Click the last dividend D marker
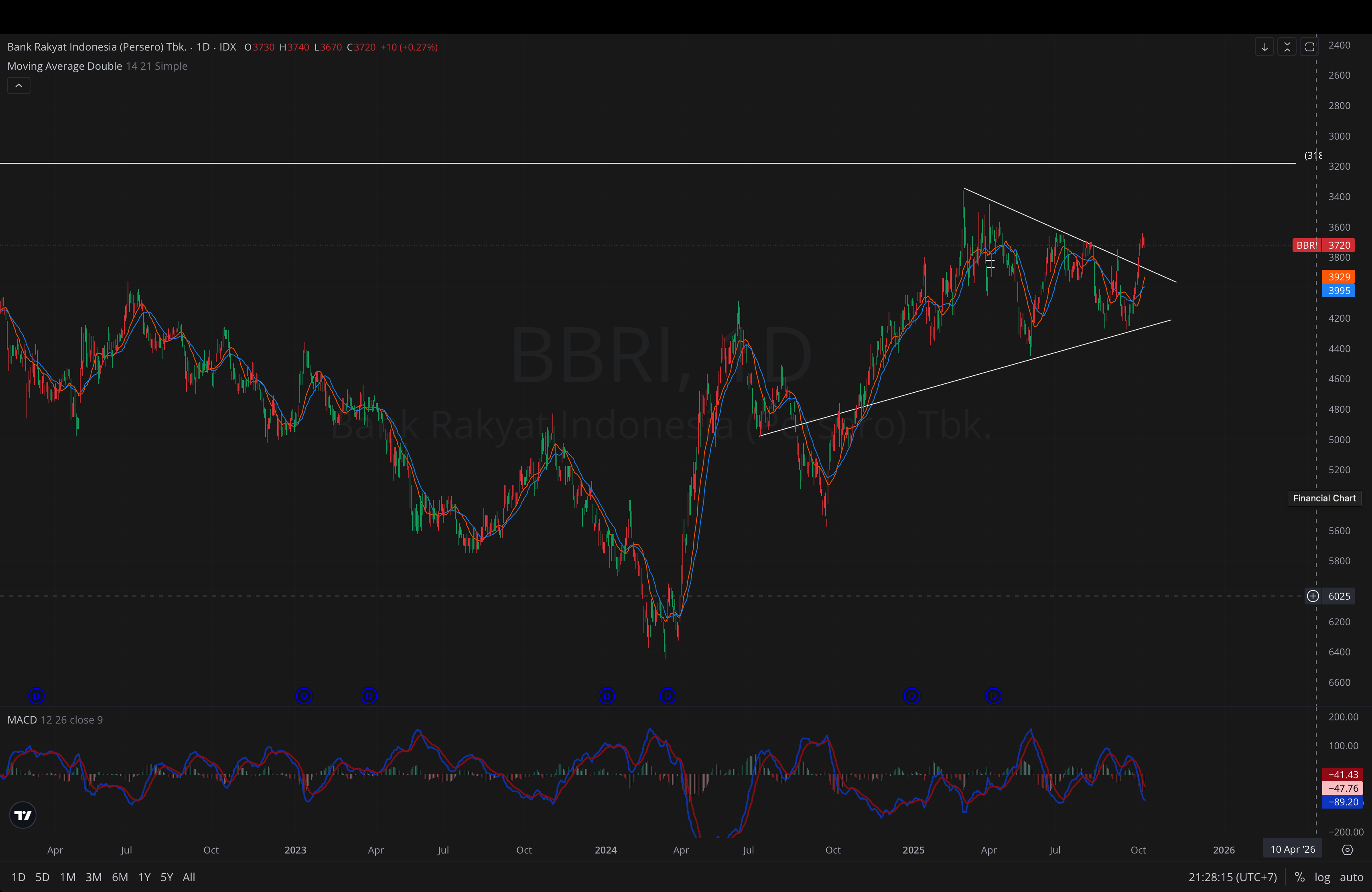1372x892 pixels. pyautogui.click(x=993, y=696)
